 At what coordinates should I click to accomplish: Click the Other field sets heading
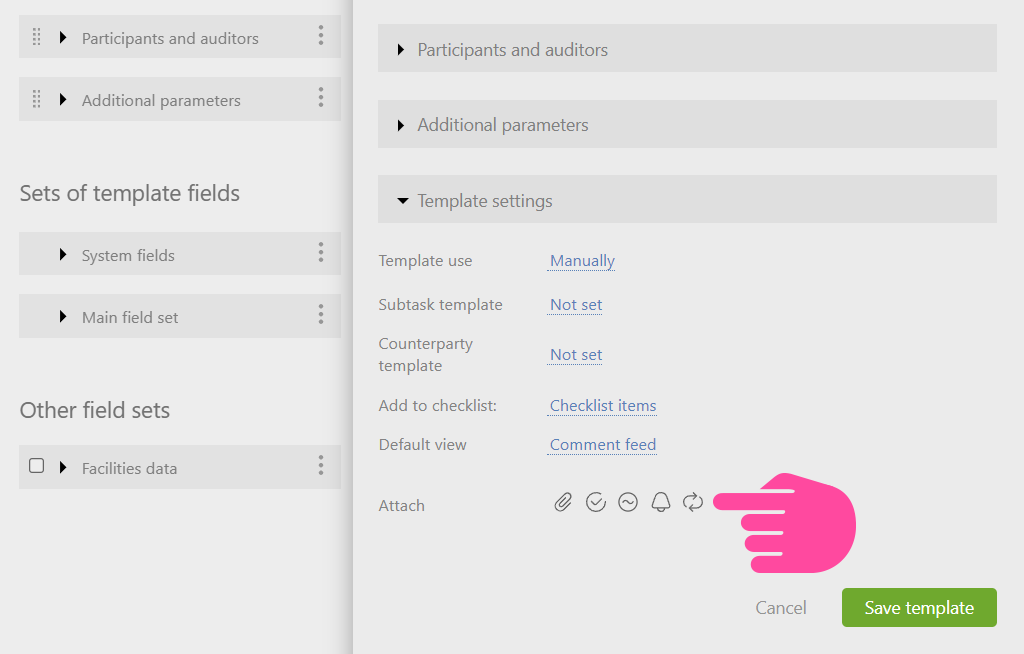click(x=95, y=410)
